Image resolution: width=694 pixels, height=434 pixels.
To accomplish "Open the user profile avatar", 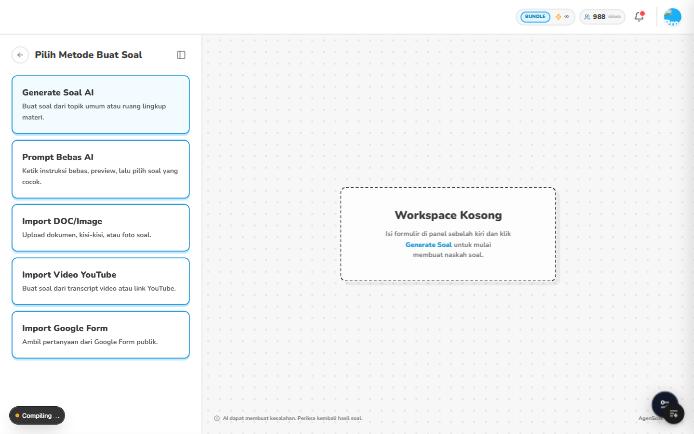I will click(x=672, y=17).
